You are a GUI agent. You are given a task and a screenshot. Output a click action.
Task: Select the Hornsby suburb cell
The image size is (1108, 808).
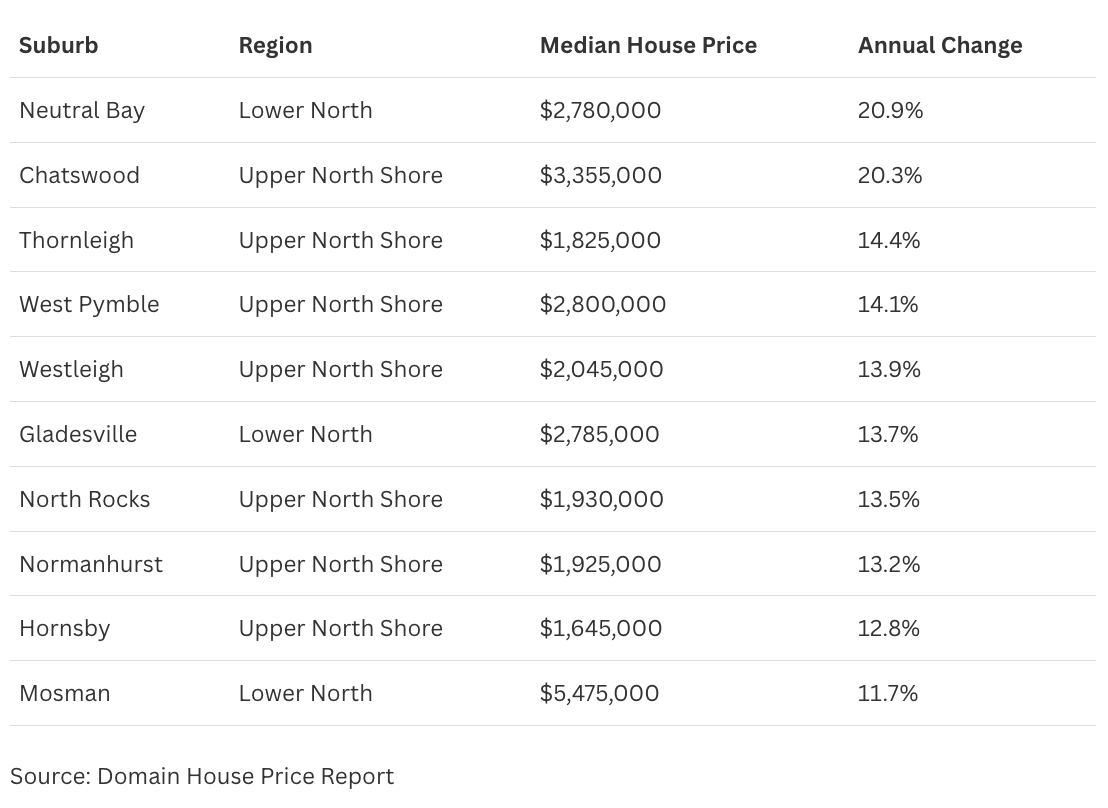(x=64, y=628)
